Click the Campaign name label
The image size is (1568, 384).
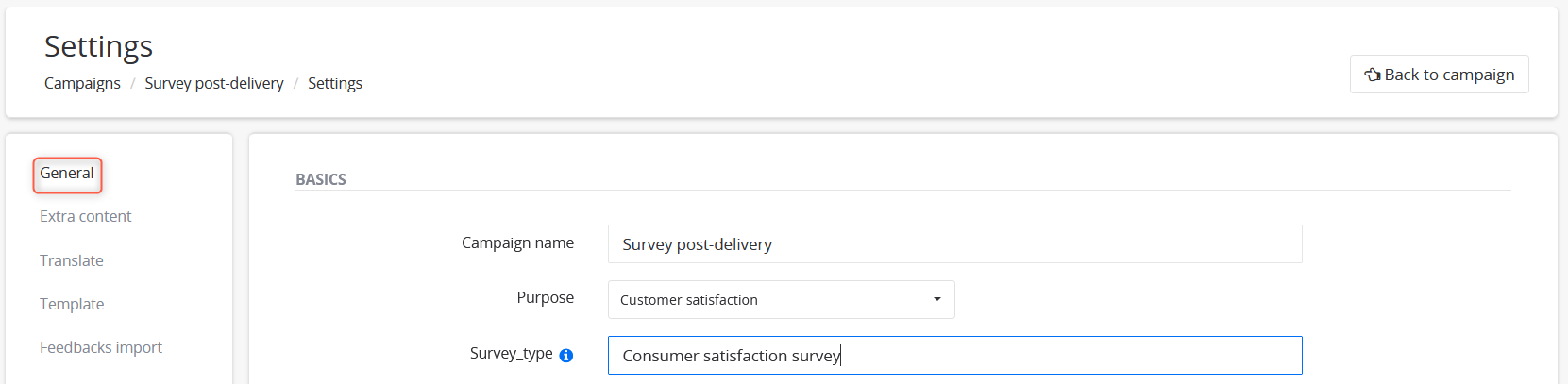coord(517,242)
